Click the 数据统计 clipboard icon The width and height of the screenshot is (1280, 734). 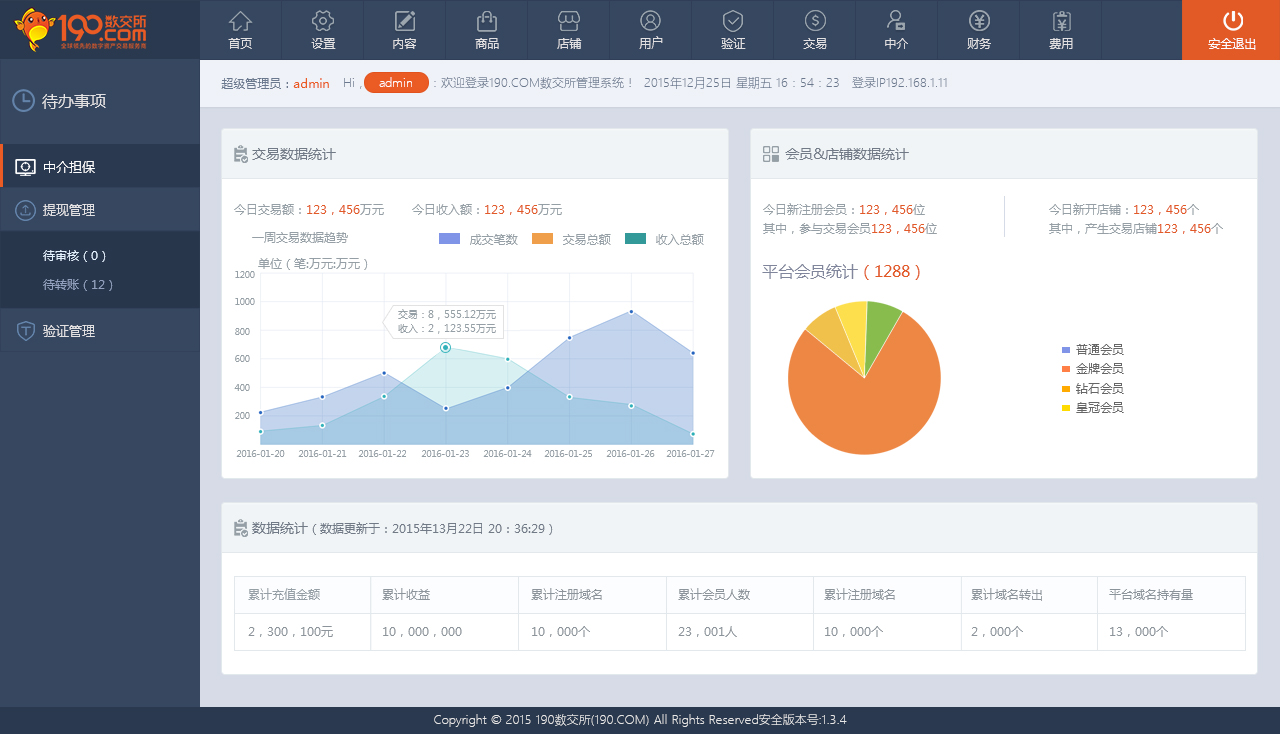240,528
